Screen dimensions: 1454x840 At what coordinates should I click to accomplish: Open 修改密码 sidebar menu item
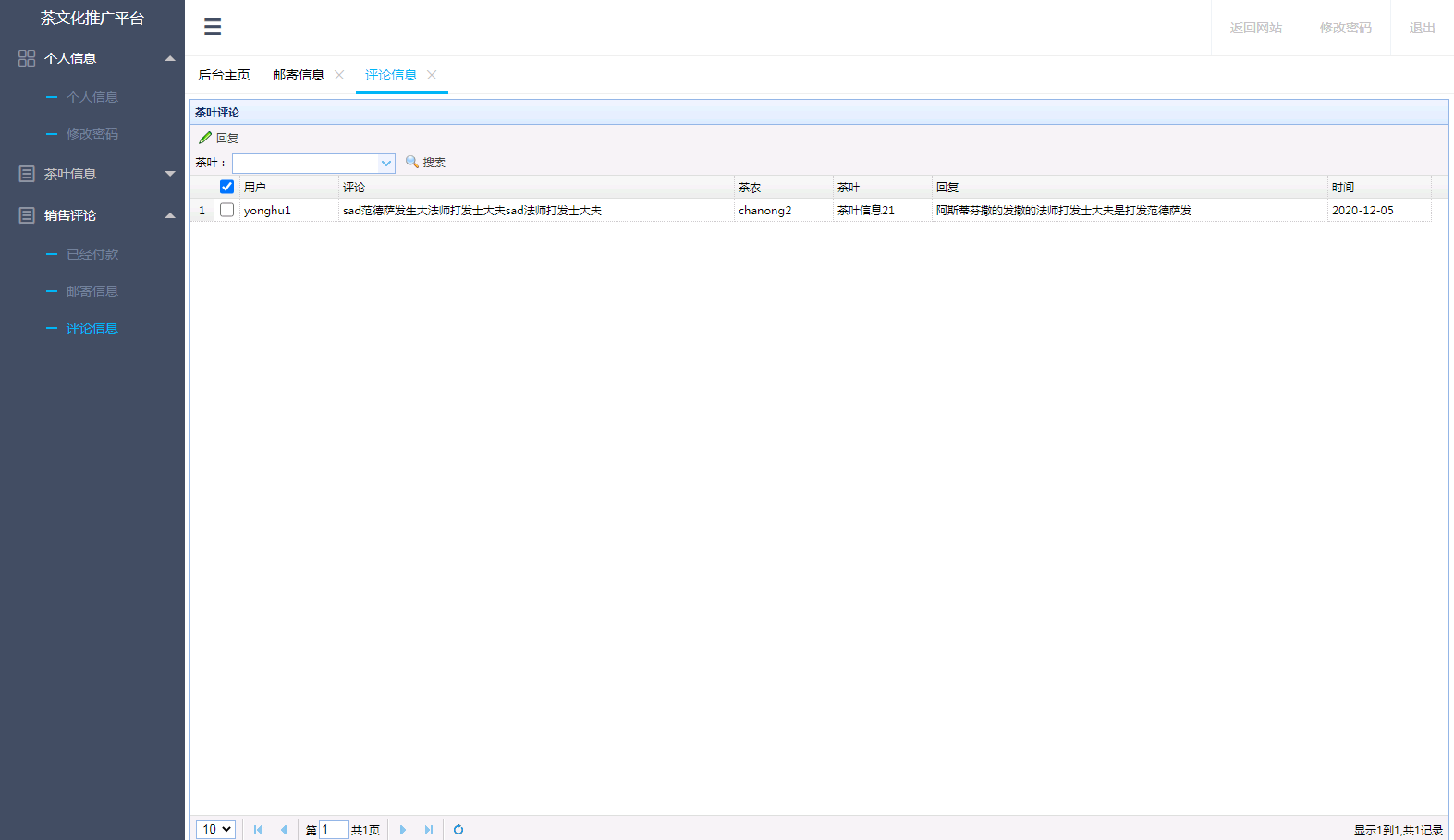[92, 134]
